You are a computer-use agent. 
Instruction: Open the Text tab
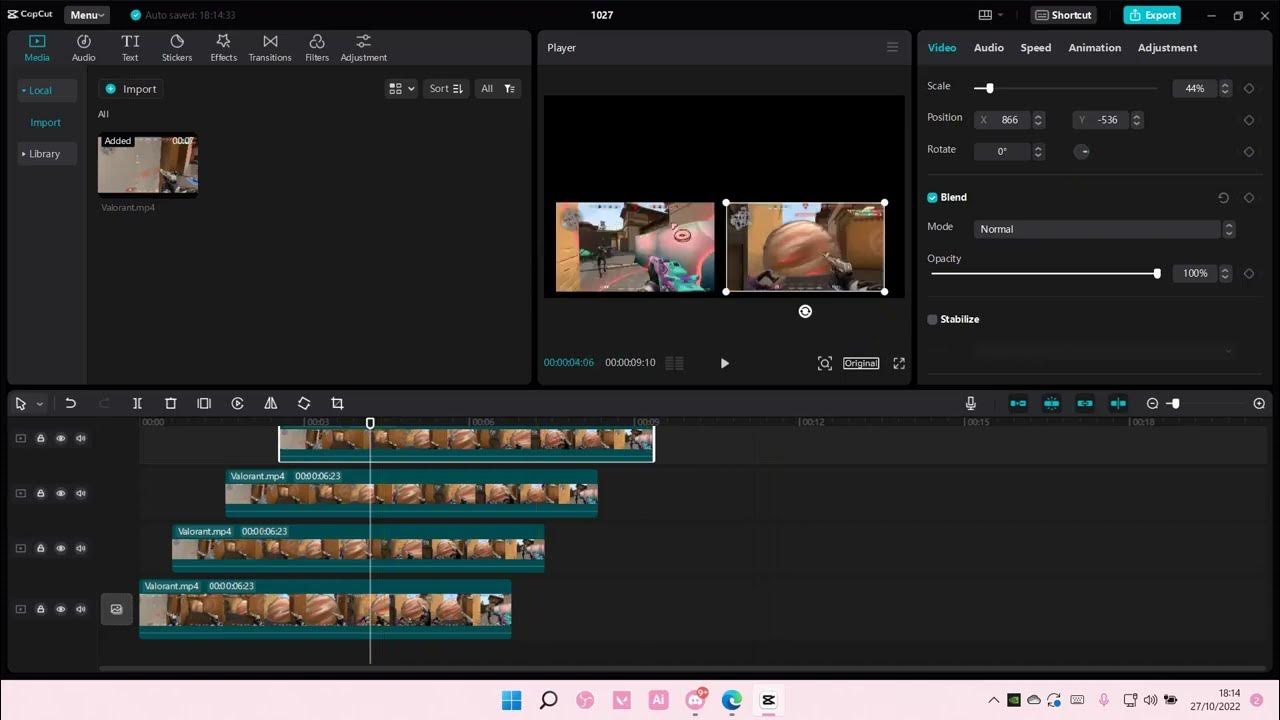130,47
